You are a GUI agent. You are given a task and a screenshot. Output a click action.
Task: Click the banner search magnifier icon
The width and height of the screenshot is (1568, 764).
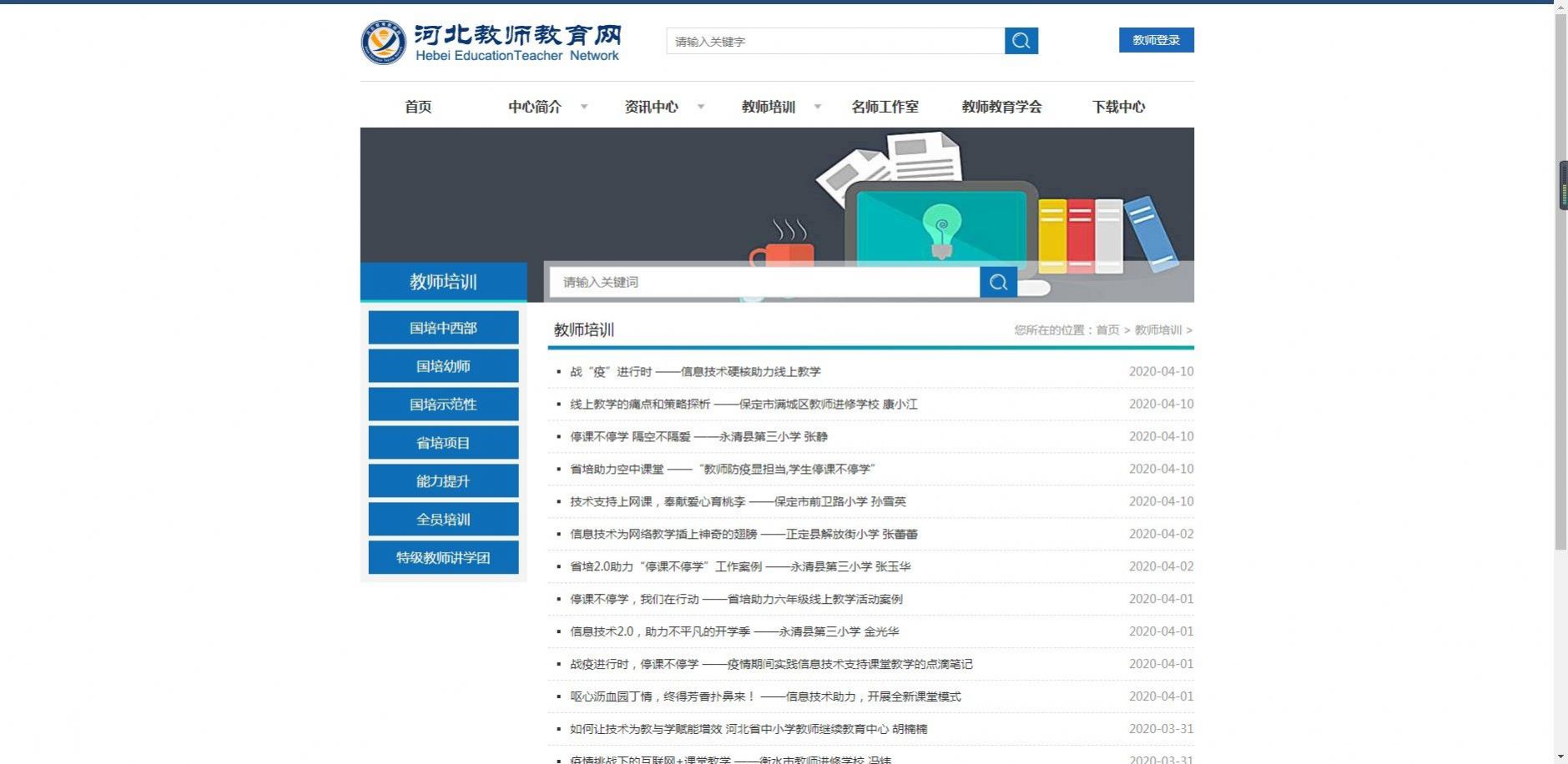[x=998, y=281]
